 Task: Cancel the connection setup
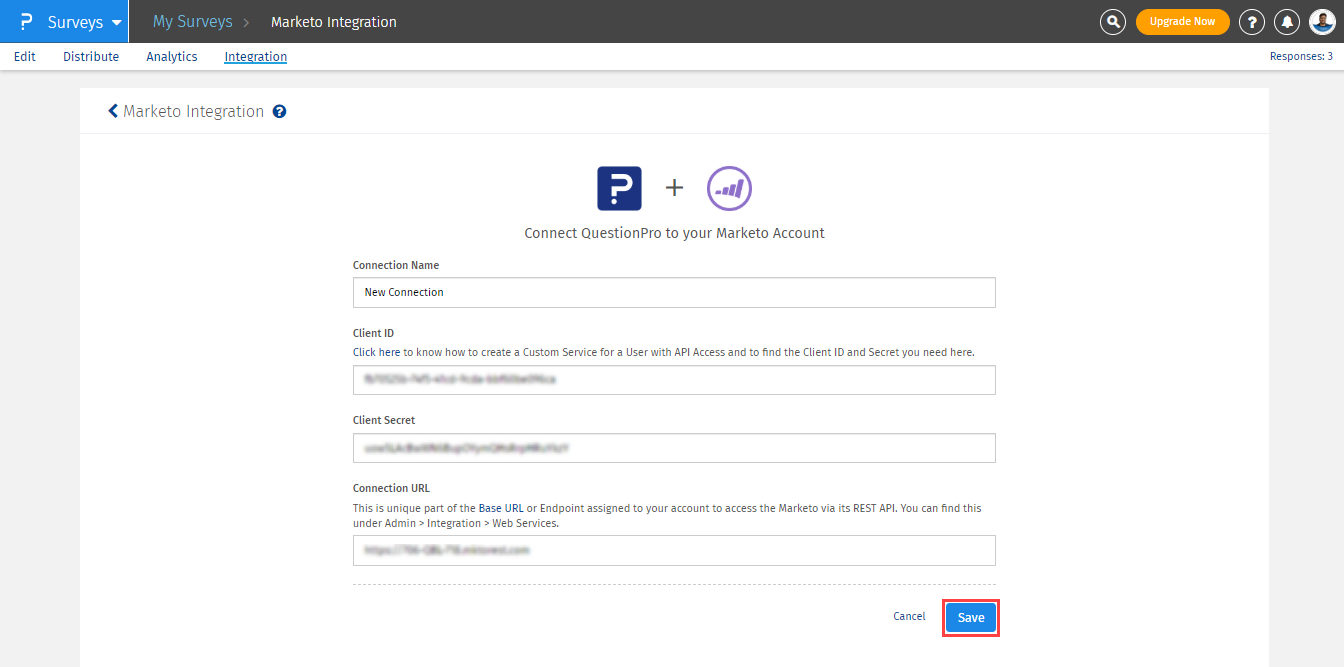point(908,616)
